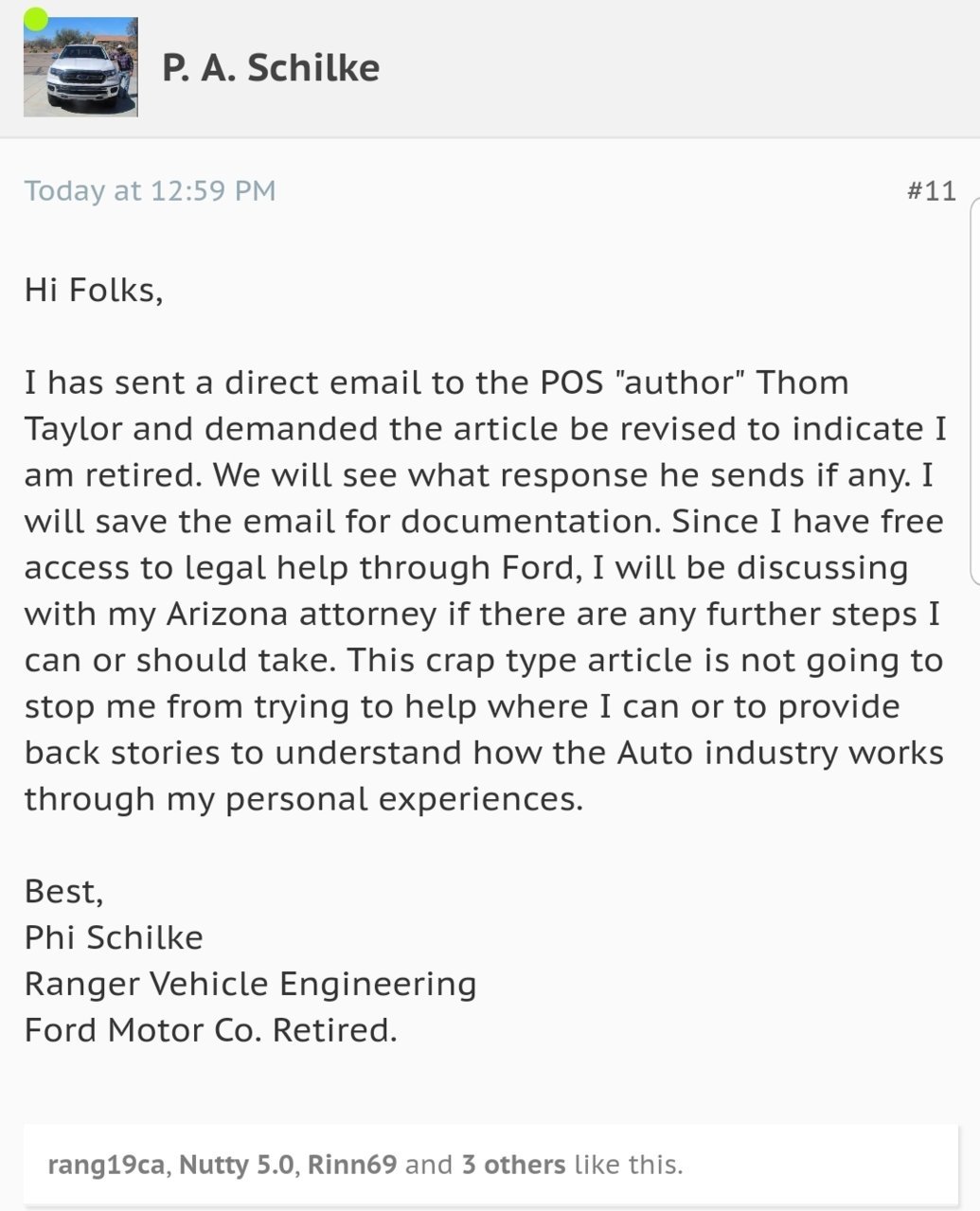The image size is (980, 1211).
Task: Open the P. A. Schilke profile name
Action: tap(271, 68)
